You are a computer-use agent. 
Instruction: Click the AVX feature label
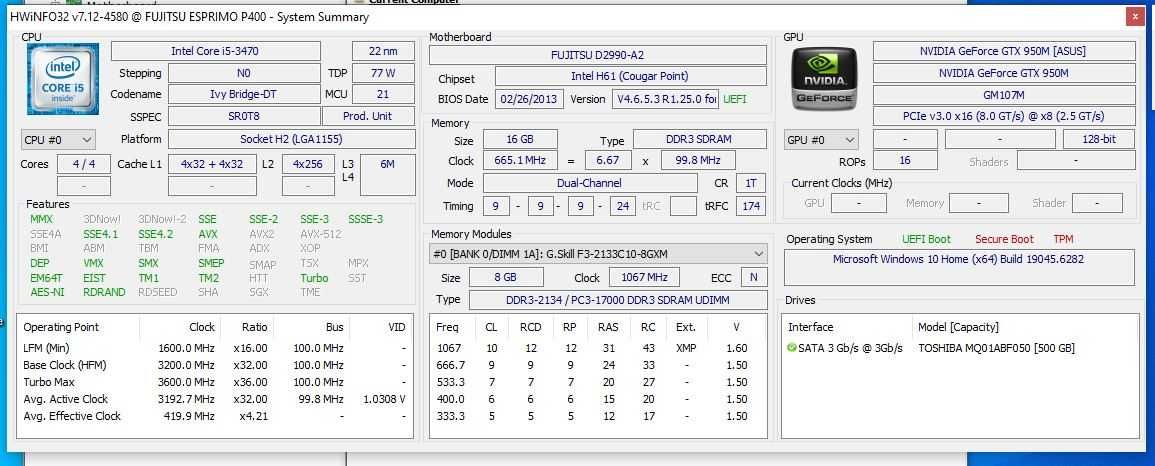(208, 234)
